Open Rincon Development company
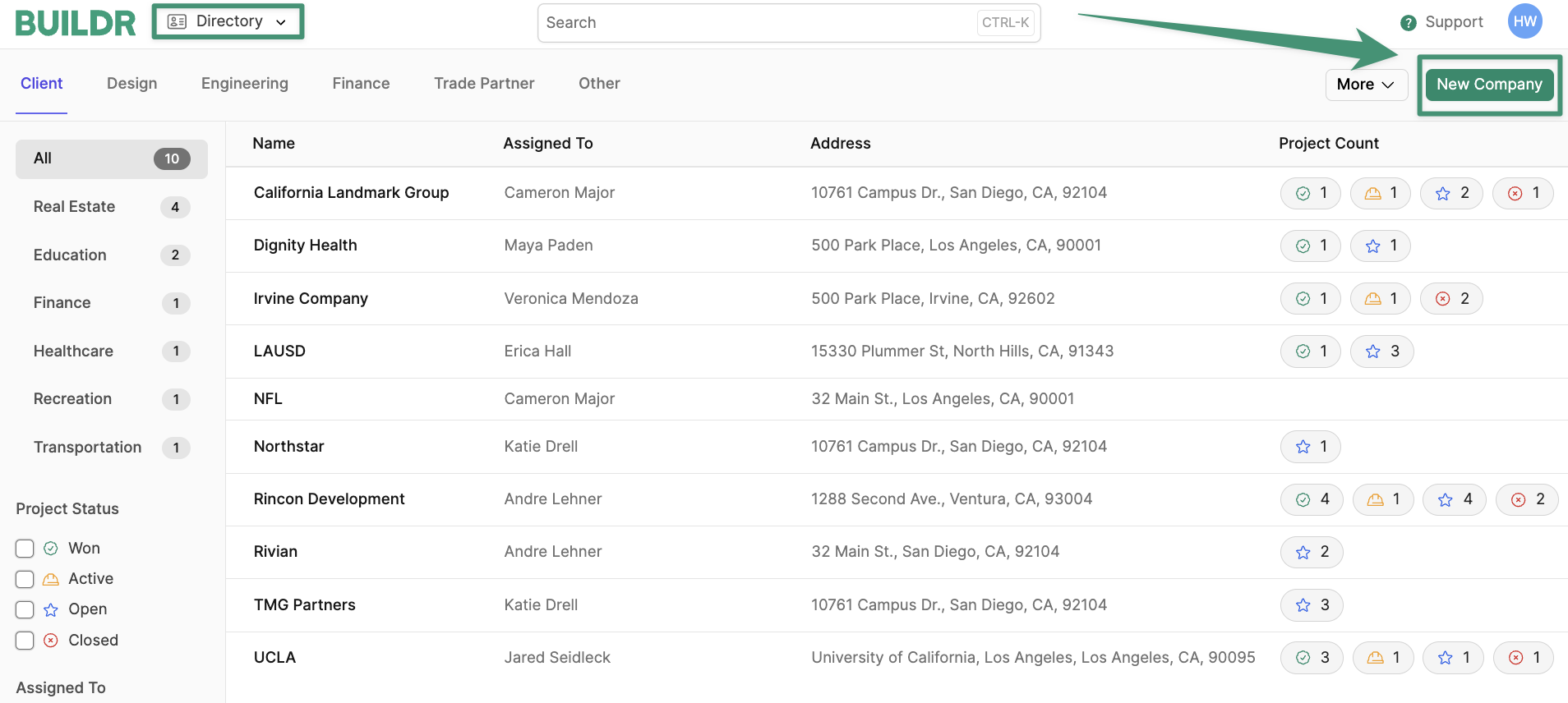 click(x=329, y=499)
